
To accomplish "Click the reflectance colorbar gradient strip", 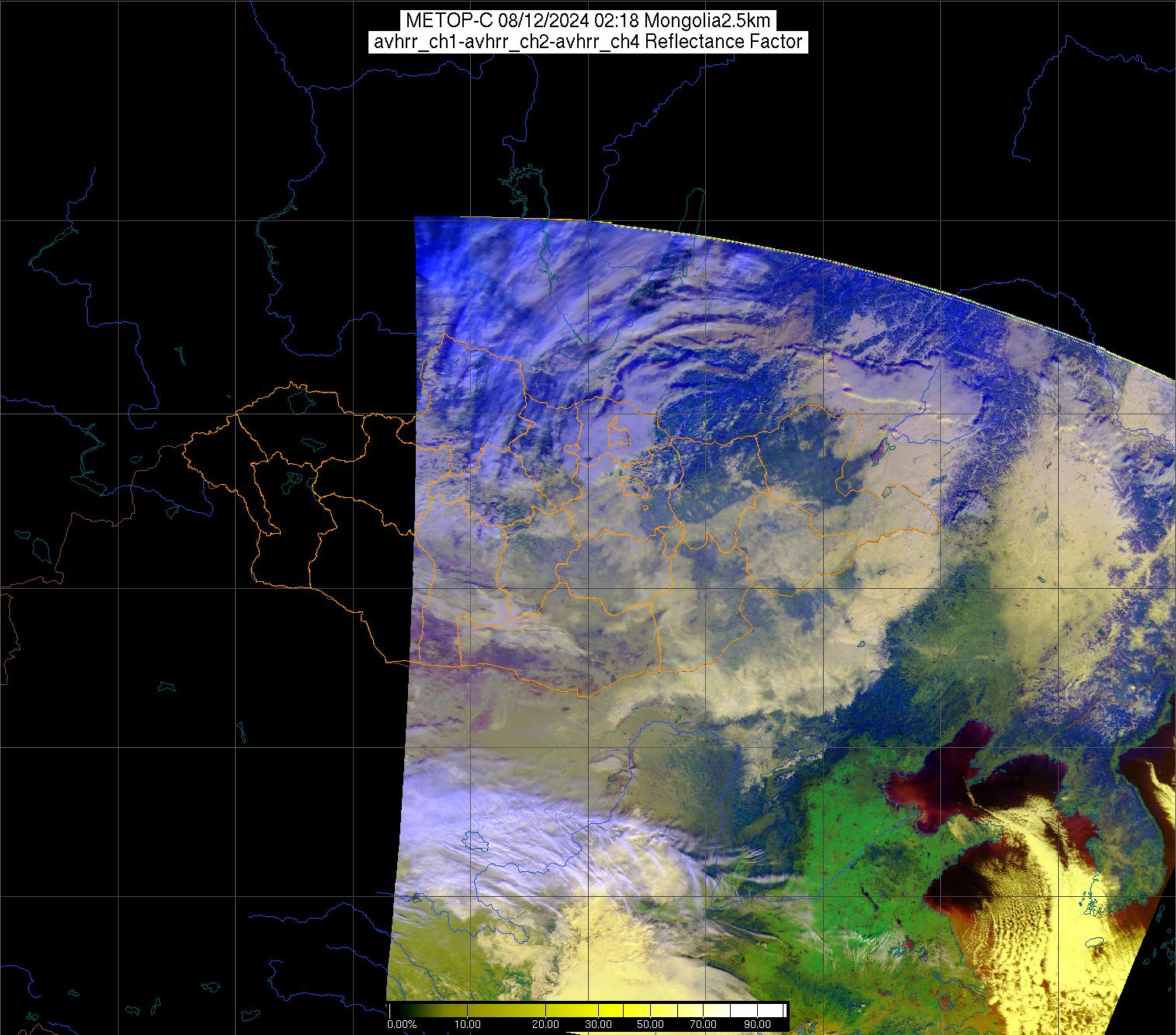I will tap(587, 1010).
